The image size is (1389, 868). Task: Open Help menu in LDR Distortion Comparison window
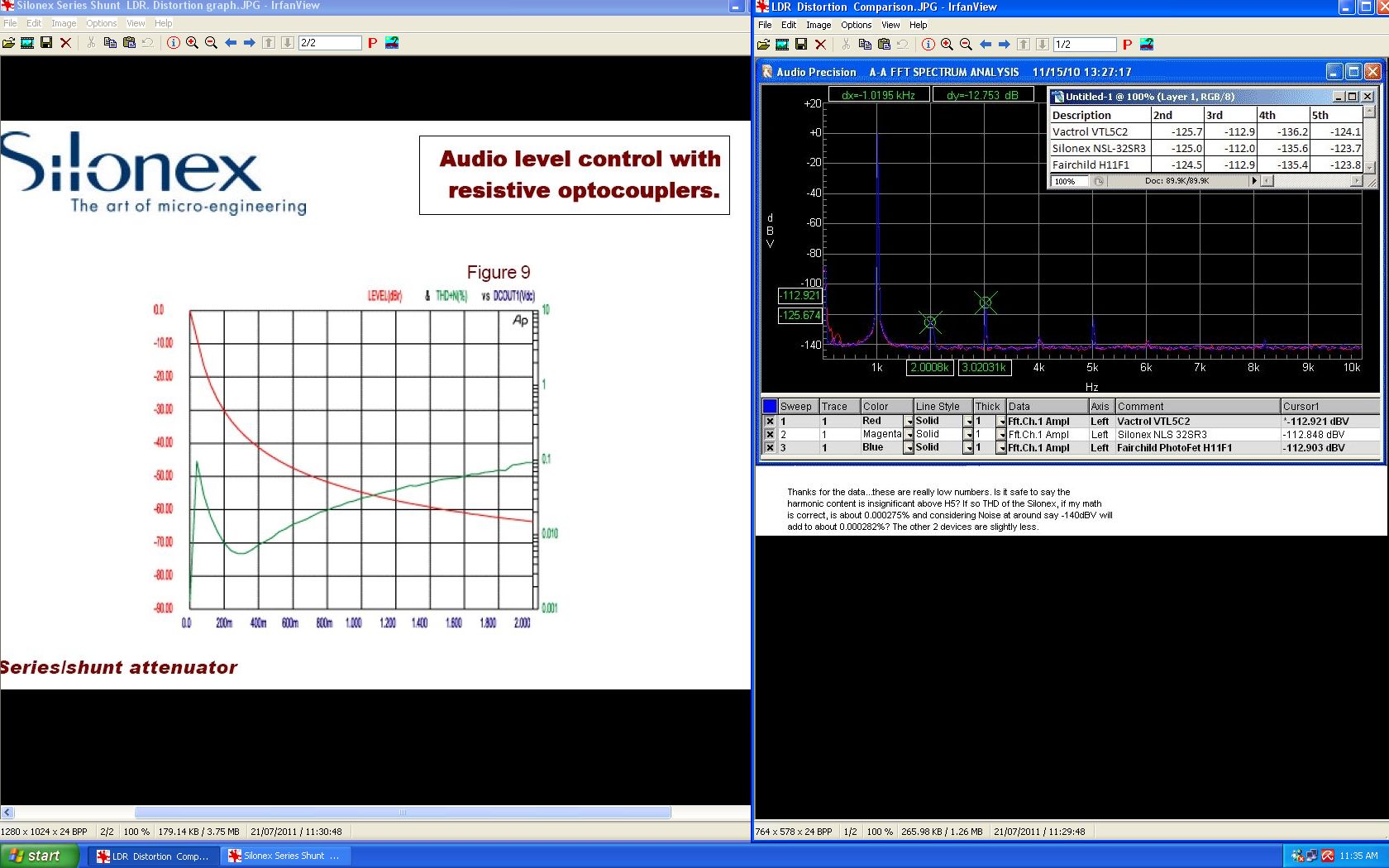pyautogui.click(x=919, y=25)
